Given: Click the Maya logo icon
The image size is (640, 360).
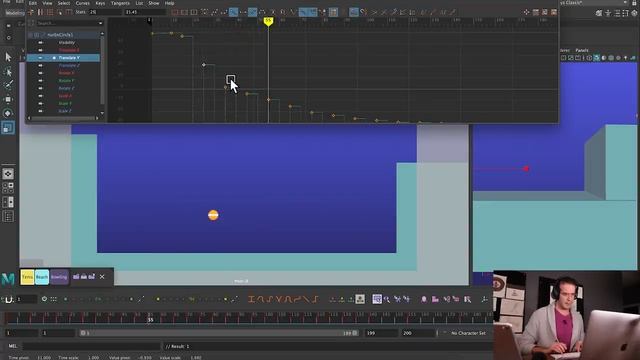Looking at the screenshot, I should point(8,279).
